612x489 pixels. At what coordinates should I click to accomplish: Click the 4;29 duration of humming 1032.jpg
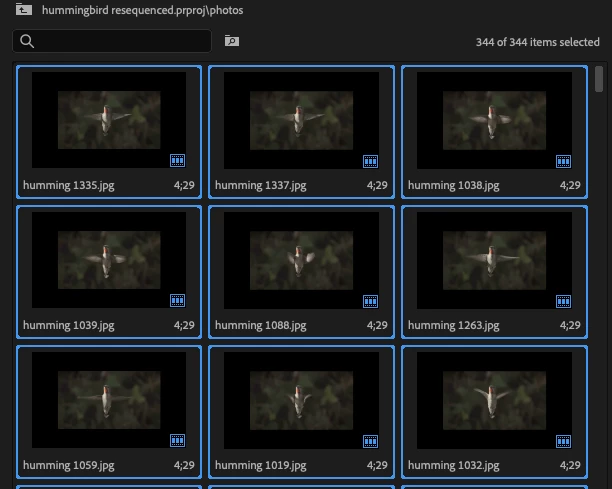(x=570, y=466)
